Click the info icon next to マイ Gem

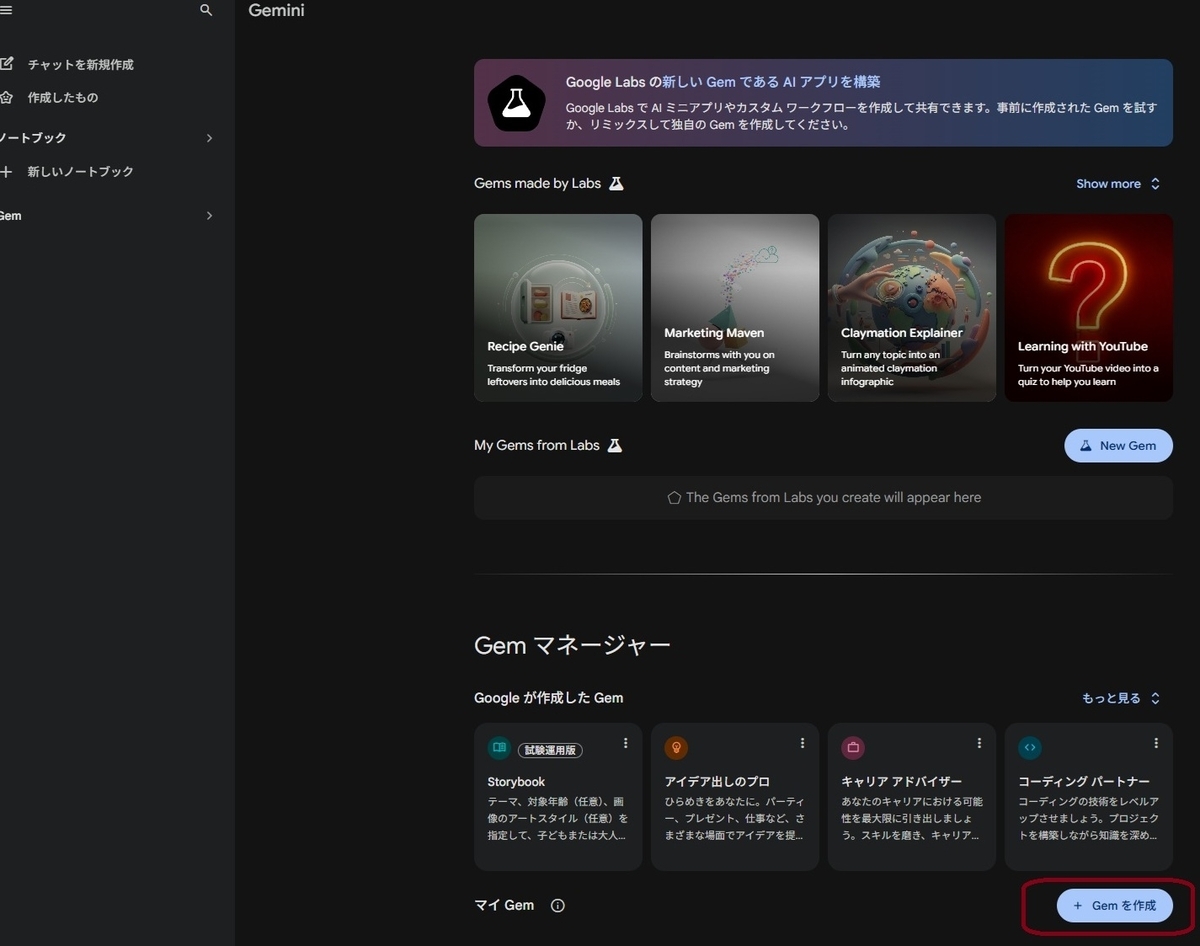click(x=558, y=905)
